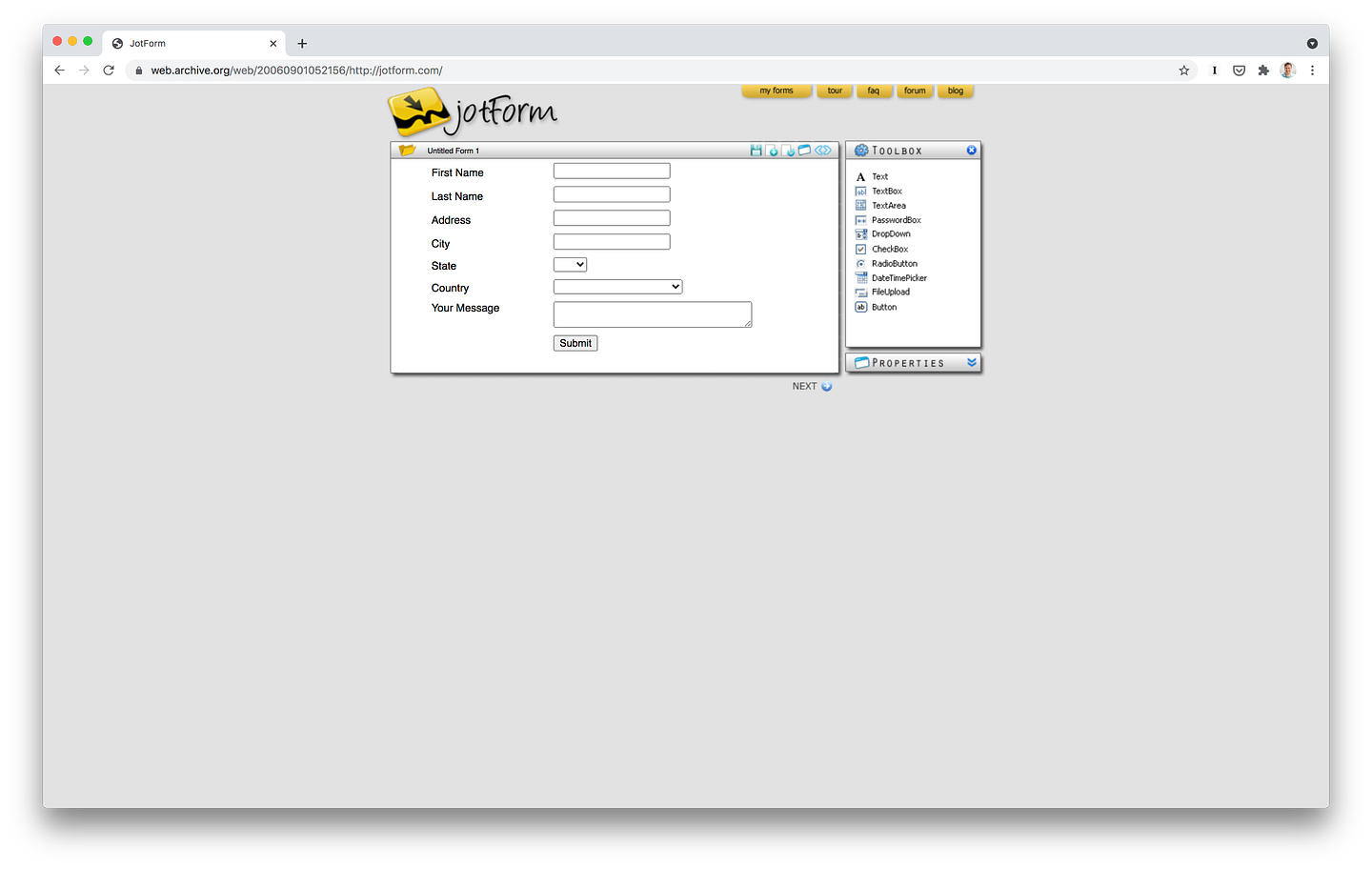The image size is (1372, 869).
Task: Focus the City text field
Action: [x=612, y=242]
